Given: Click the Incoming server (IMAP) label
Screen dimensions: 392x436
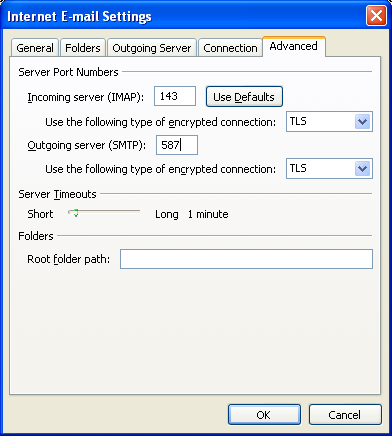Looking at the screenshot, I should coord(86,97).
